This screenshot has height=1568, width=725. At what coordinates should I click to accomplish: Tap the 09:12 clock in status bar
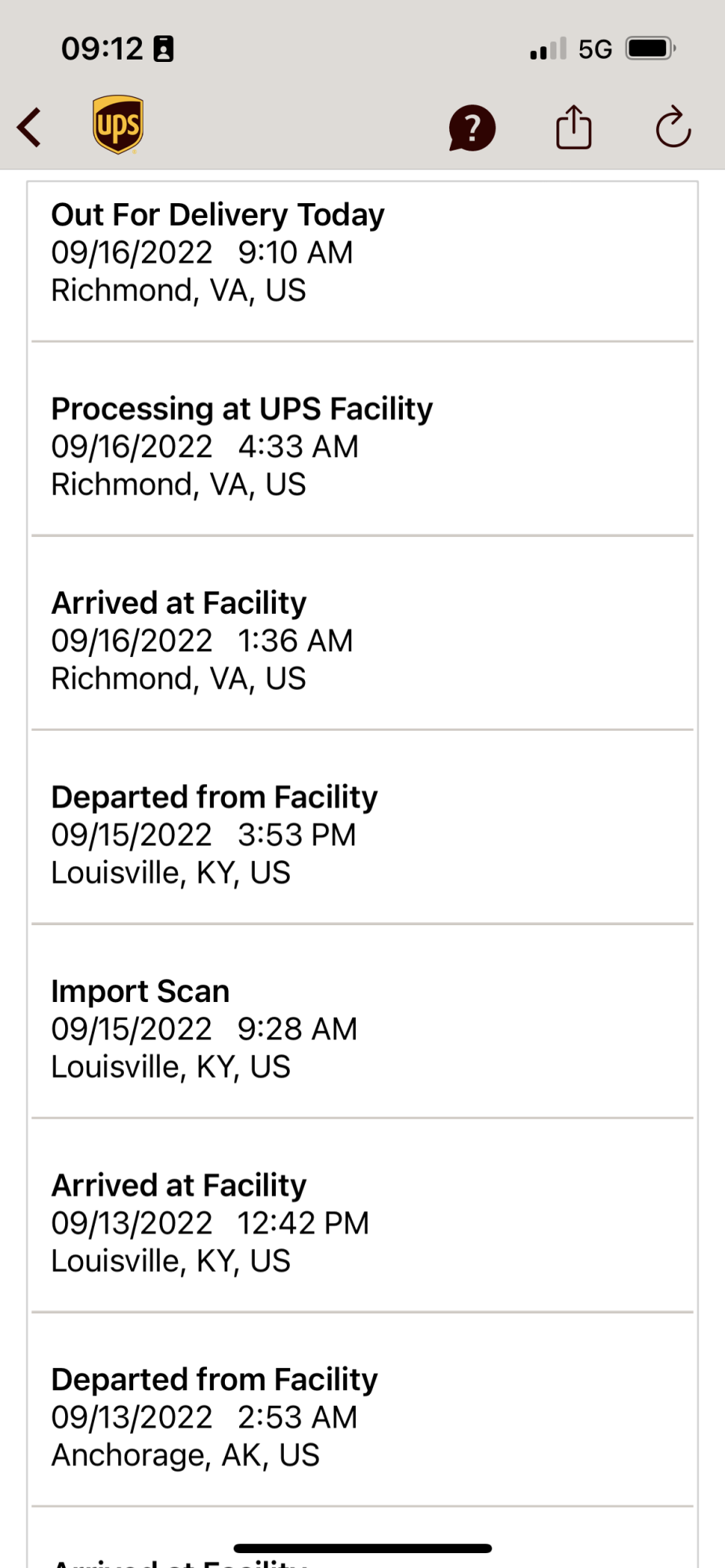[102, 49]
